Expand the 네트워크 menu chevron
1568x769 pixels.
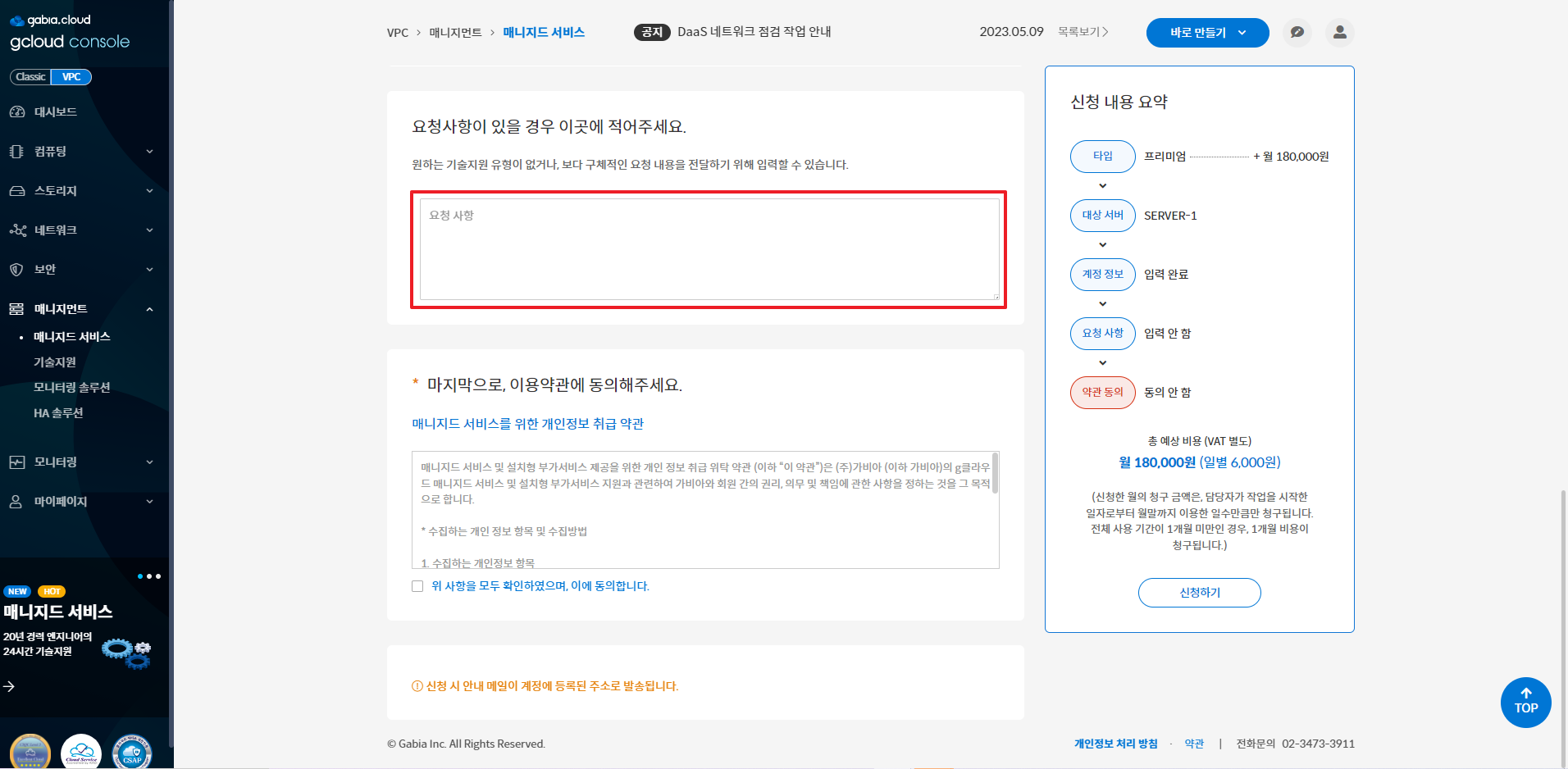(x=149, y=230)
